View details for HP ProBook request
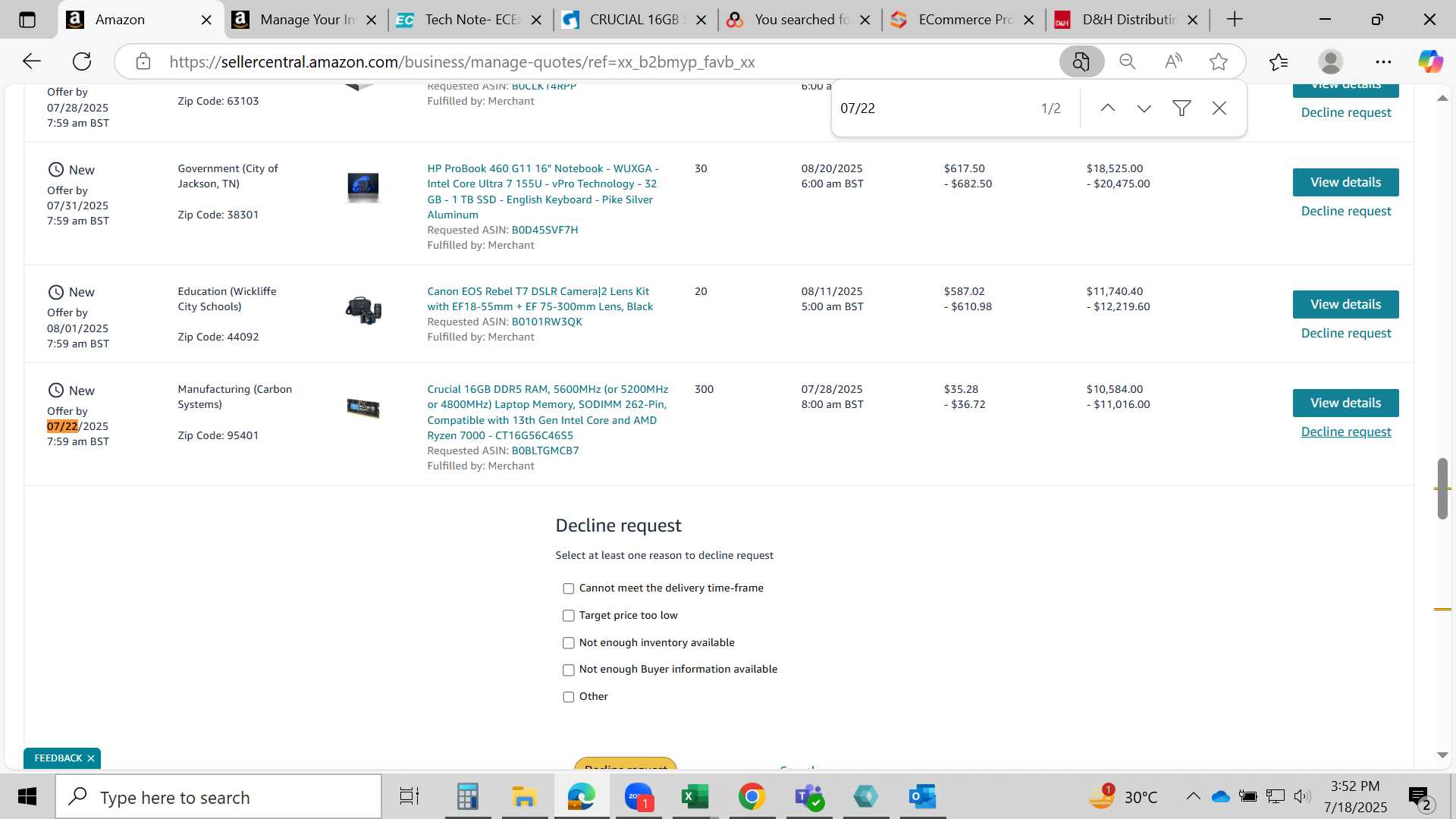 tap(1345, 182)
